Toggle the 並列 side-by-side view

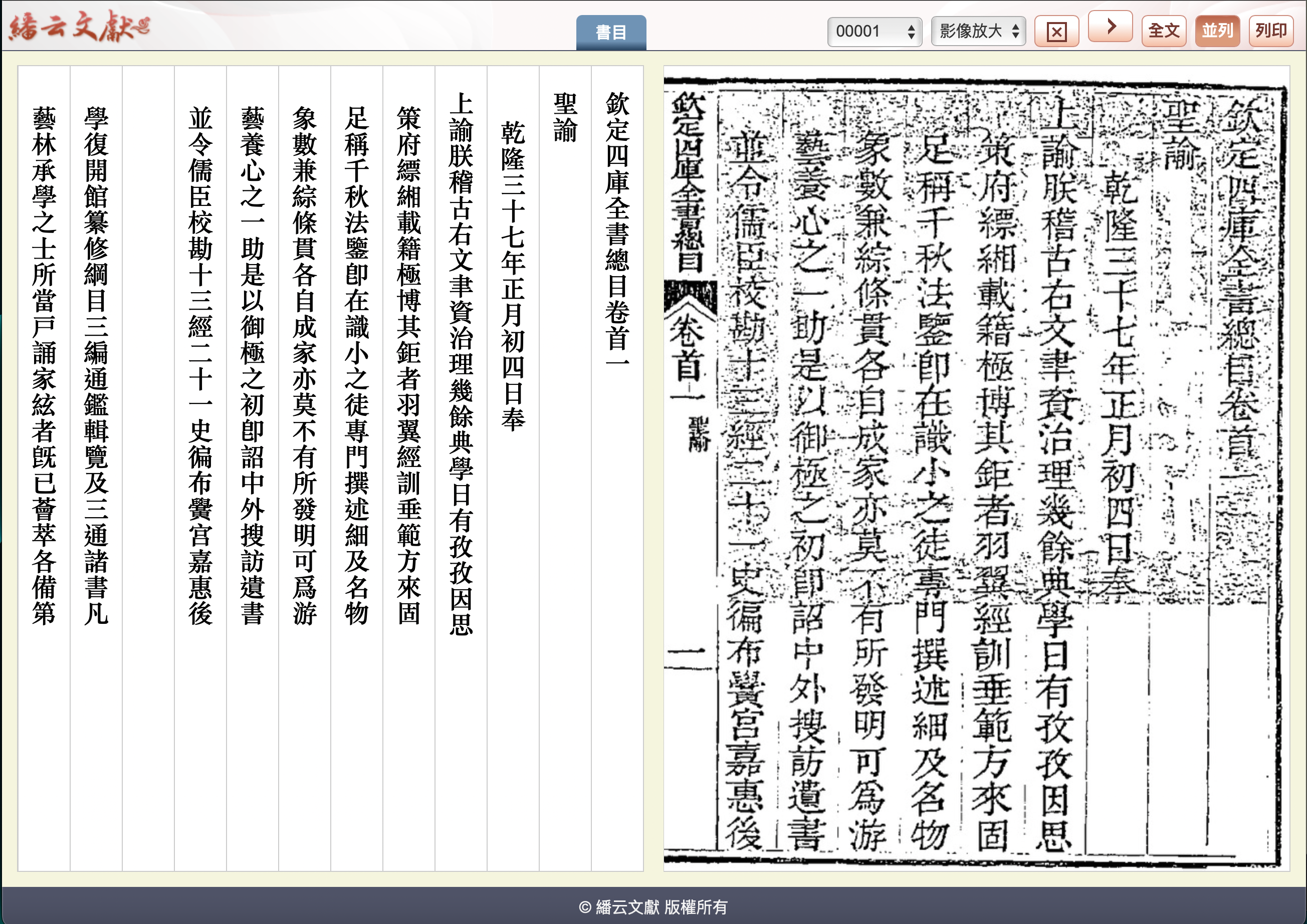(1217, 31)
